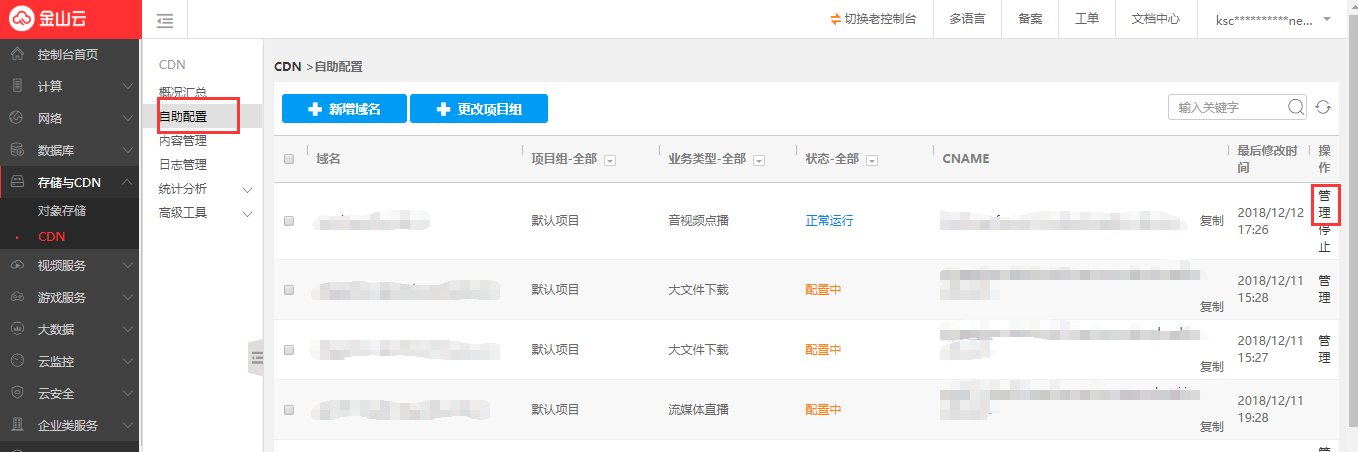Collapse sidebar using the hamburger menu icon
This screenshot has width=1358, height=452.
click(165, 20)
